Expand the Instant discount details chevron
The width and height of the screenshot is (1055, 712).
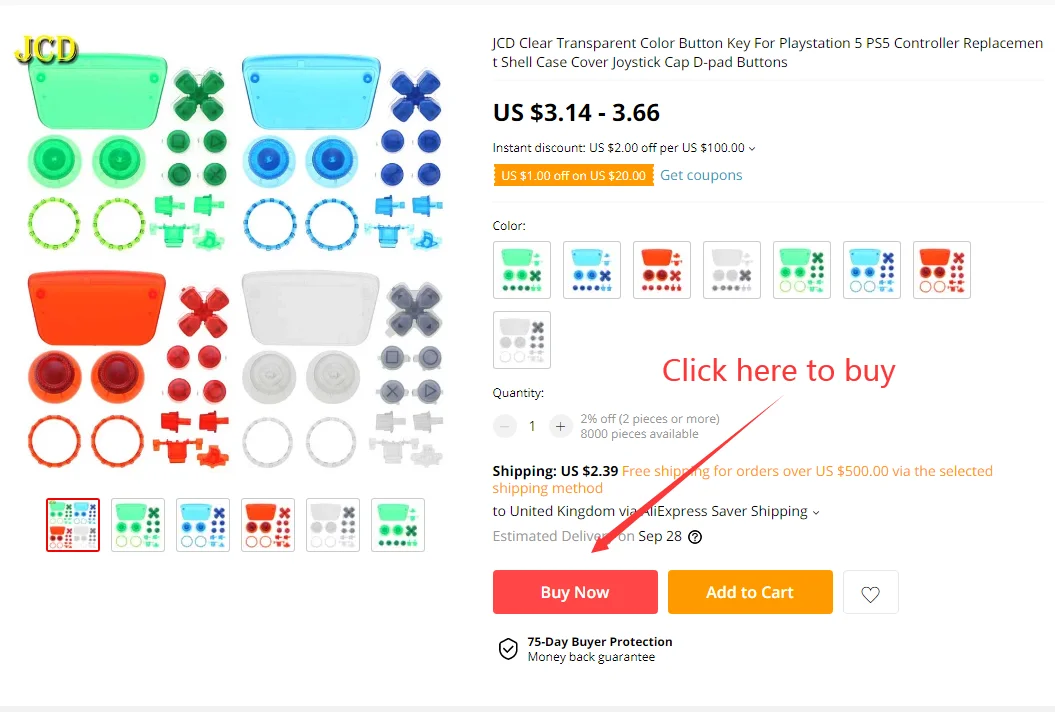752,149
